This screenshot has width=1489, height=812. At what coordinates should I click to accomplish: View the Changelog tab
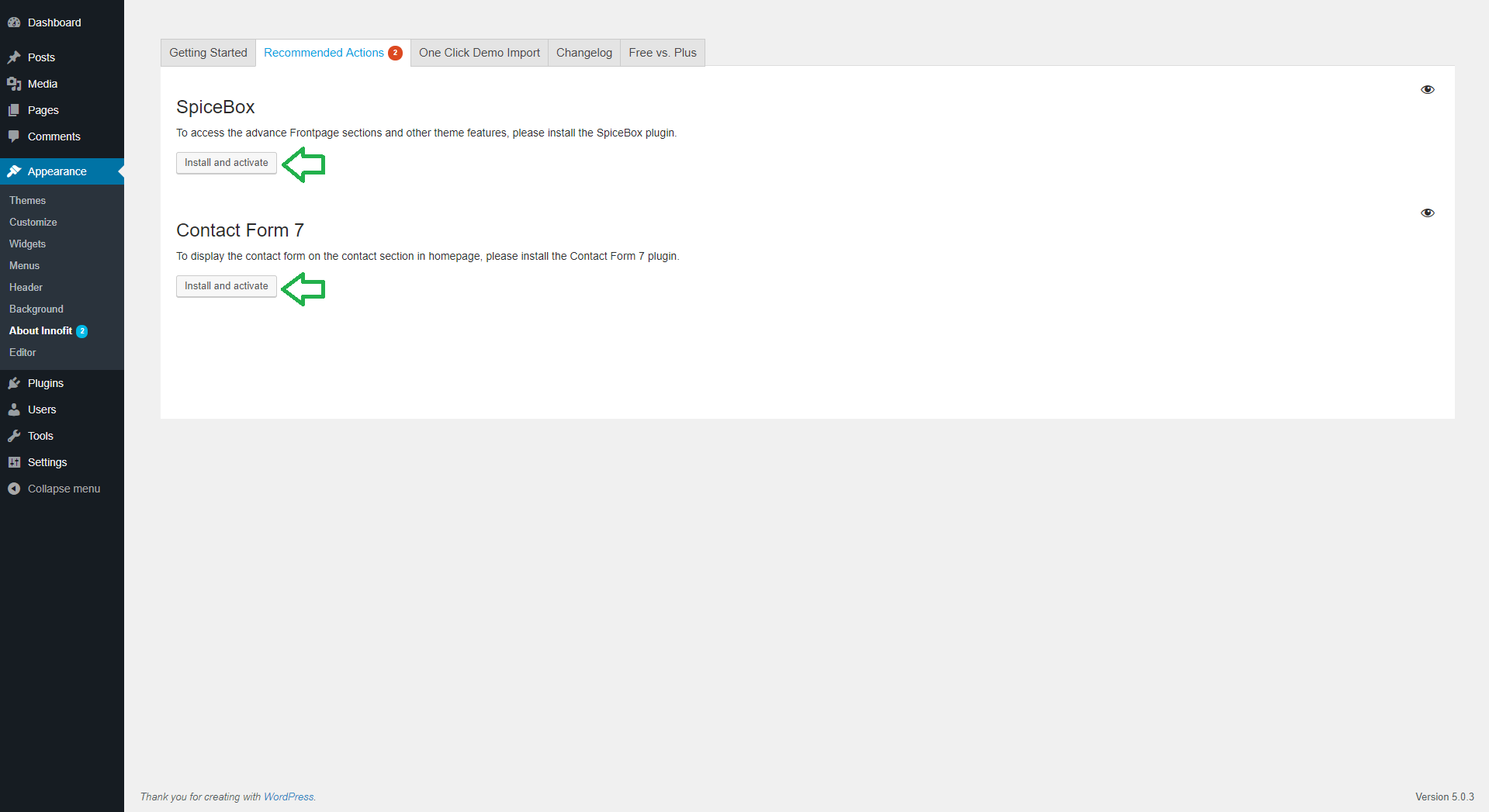(x=584, y=53)
